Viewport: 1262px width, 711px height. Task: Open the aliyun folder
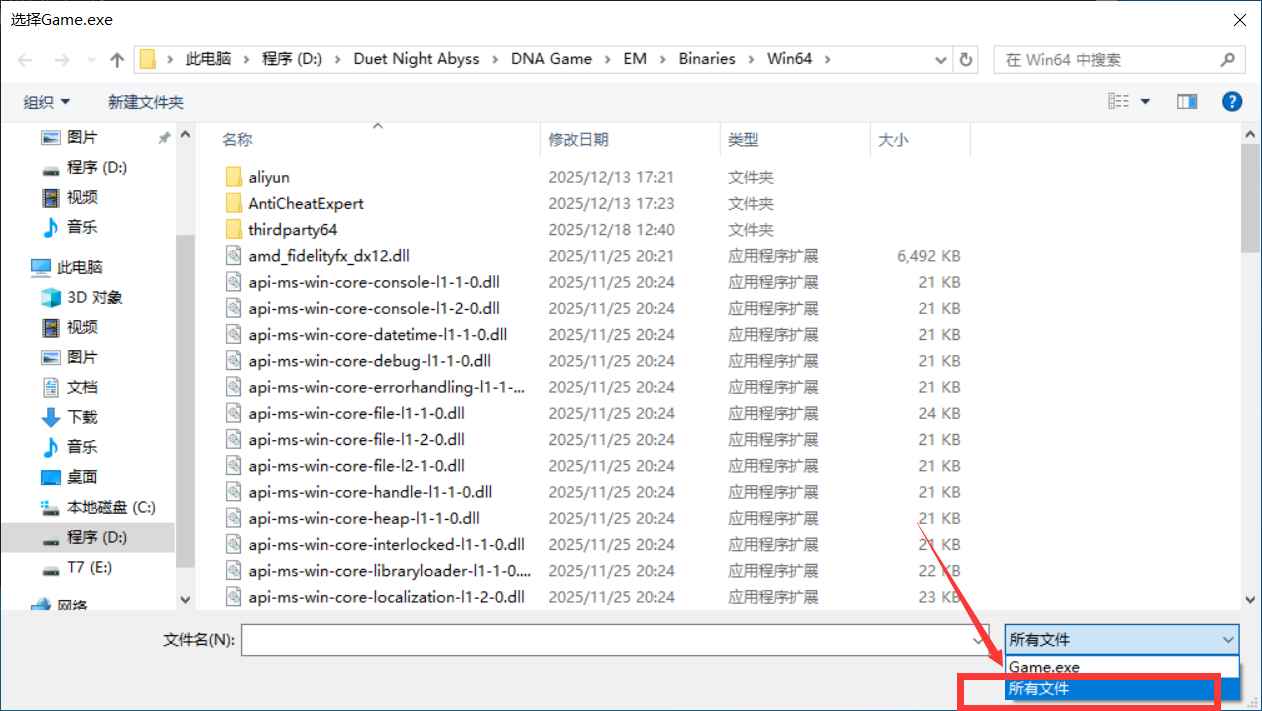267,176
